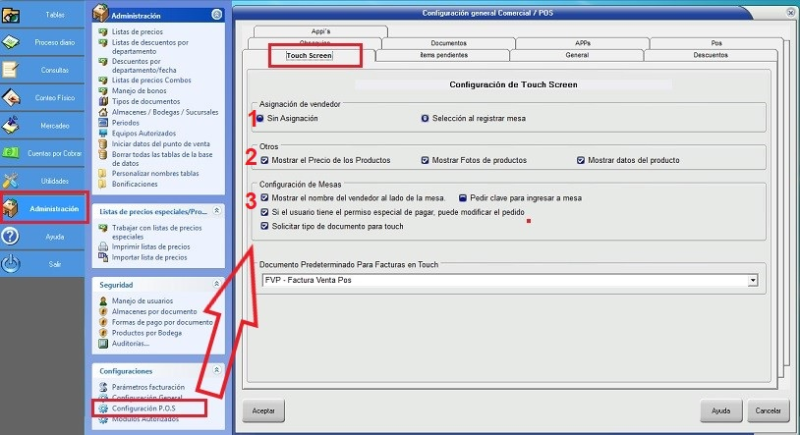Click the Cancelar button

point(767,411)
